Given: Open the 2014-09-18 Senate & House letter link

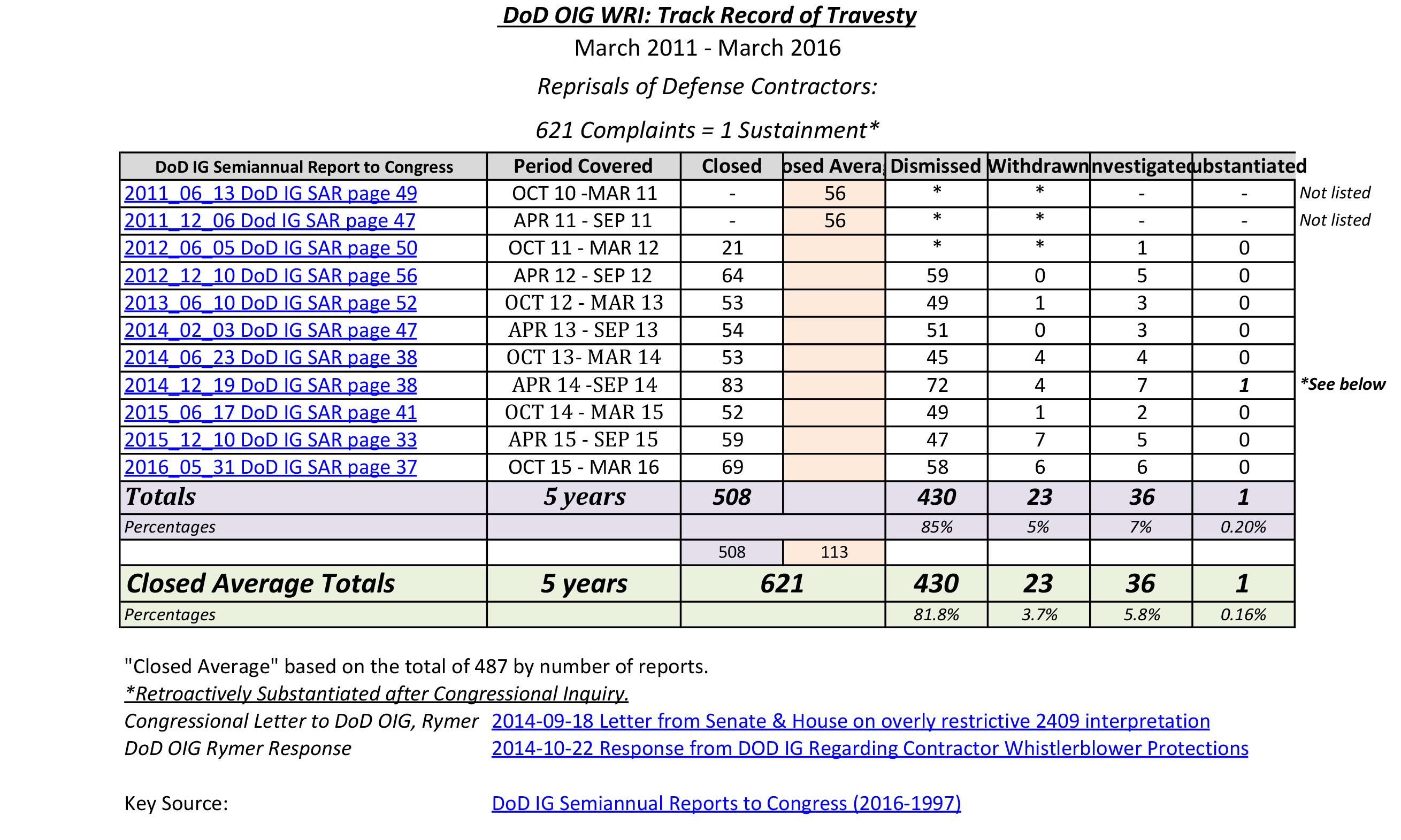Looking at the screenshot, I should click(x=850, y=721).
